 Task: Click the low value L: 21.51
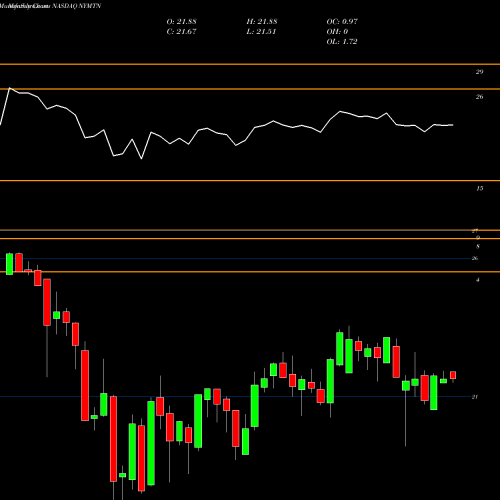pos(261,32)
